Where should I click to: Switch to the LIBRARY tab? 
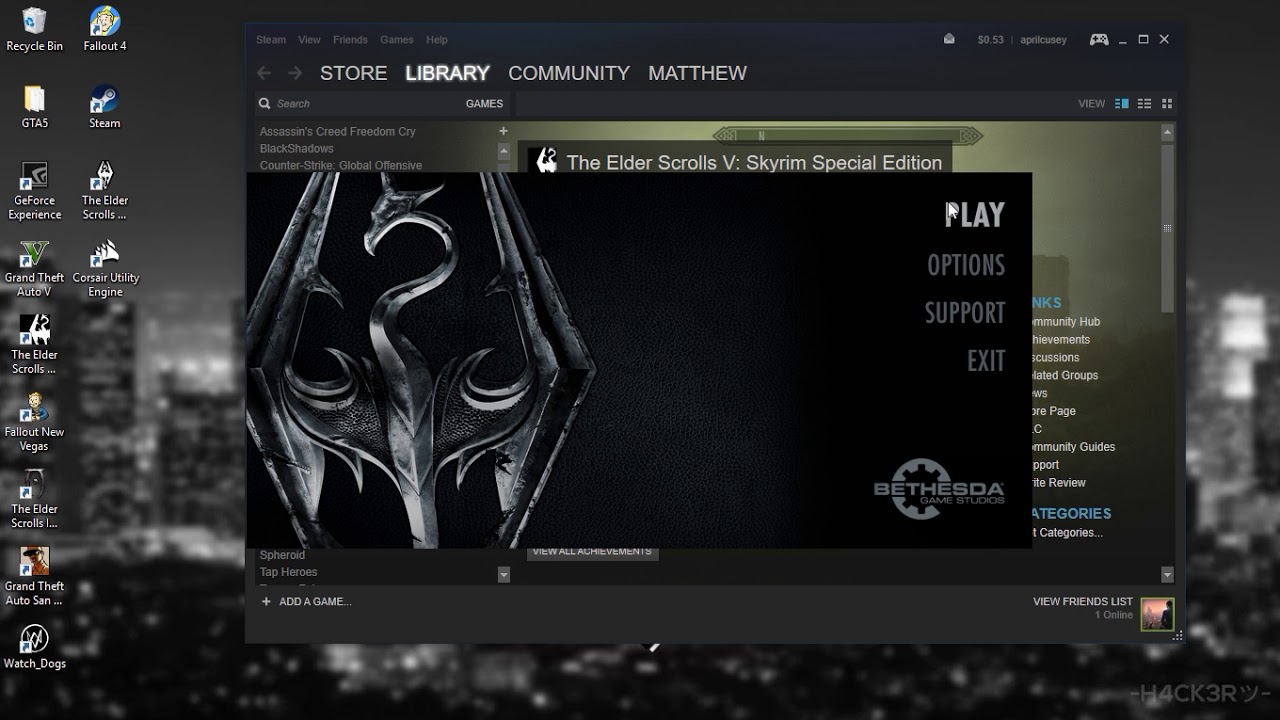coord(447,73)
